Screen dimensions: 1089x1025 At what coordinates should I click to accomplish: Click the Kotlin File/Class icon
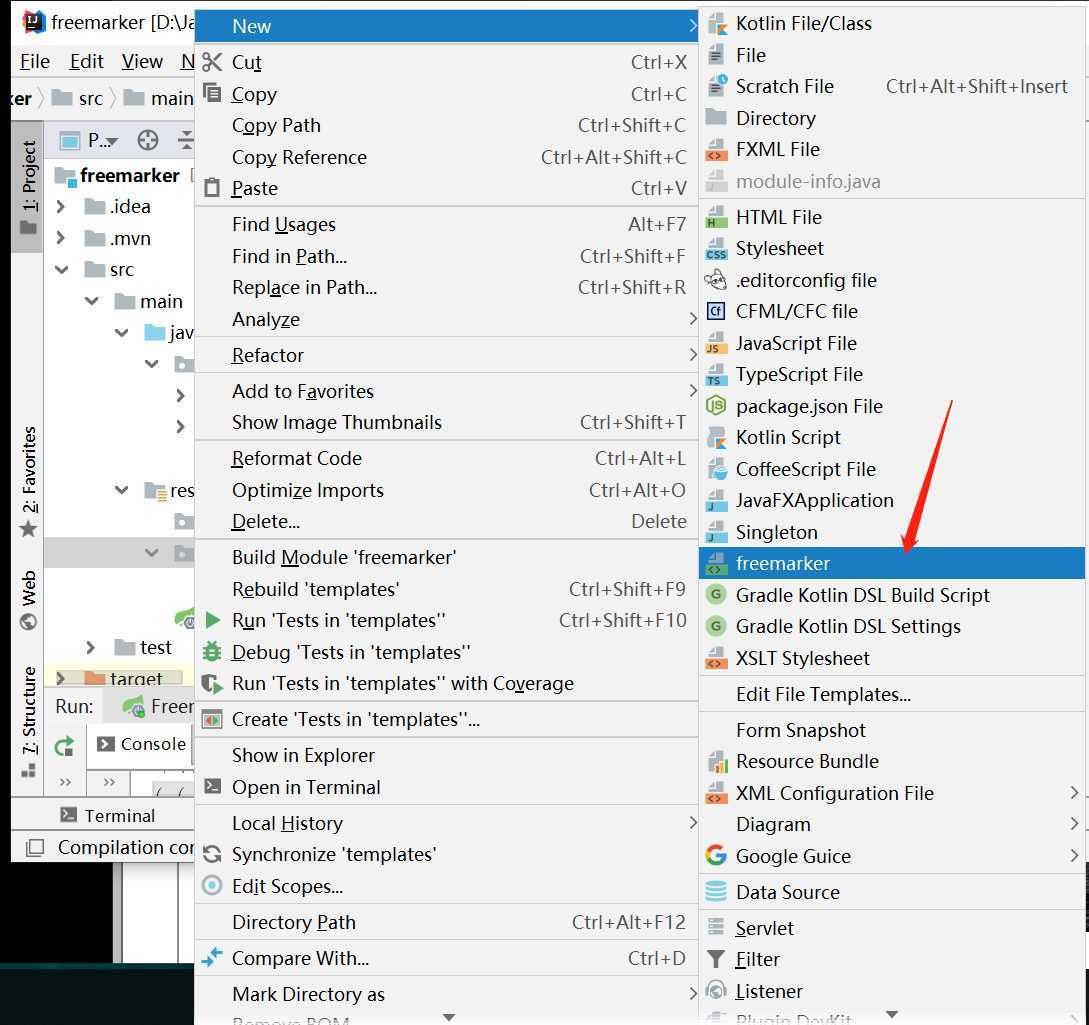(x=716, y=24)
